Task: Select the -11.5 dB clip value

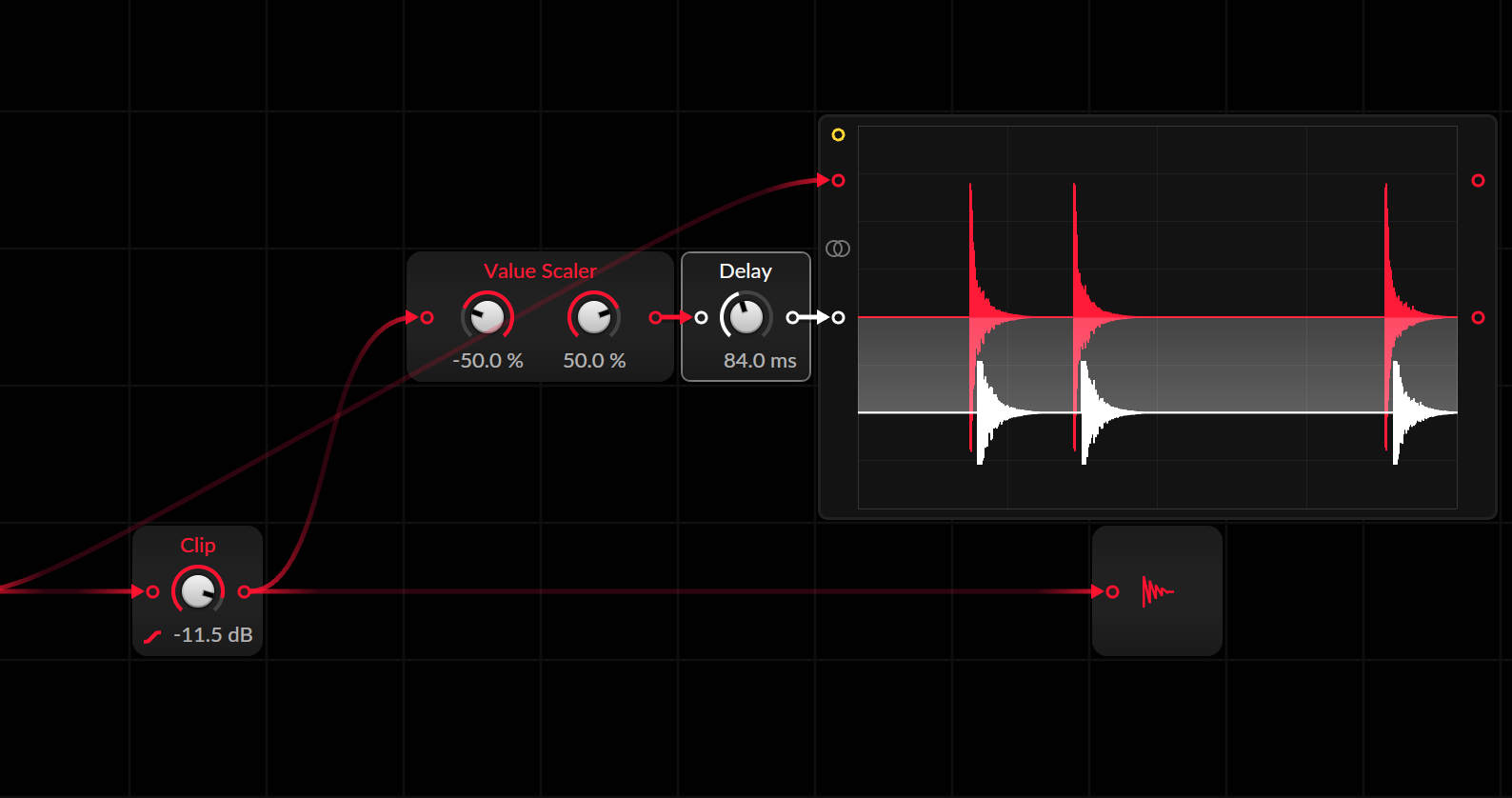Action: click(x=213, y=635)
